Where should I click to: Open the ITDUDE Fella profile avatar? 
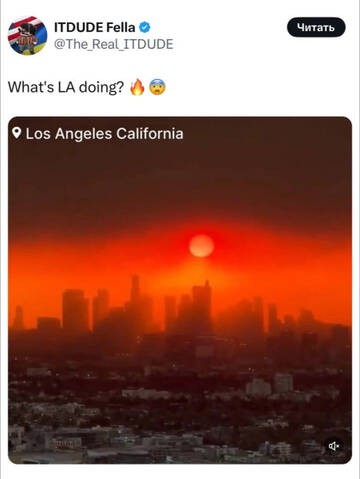click(x=27, y=35)
